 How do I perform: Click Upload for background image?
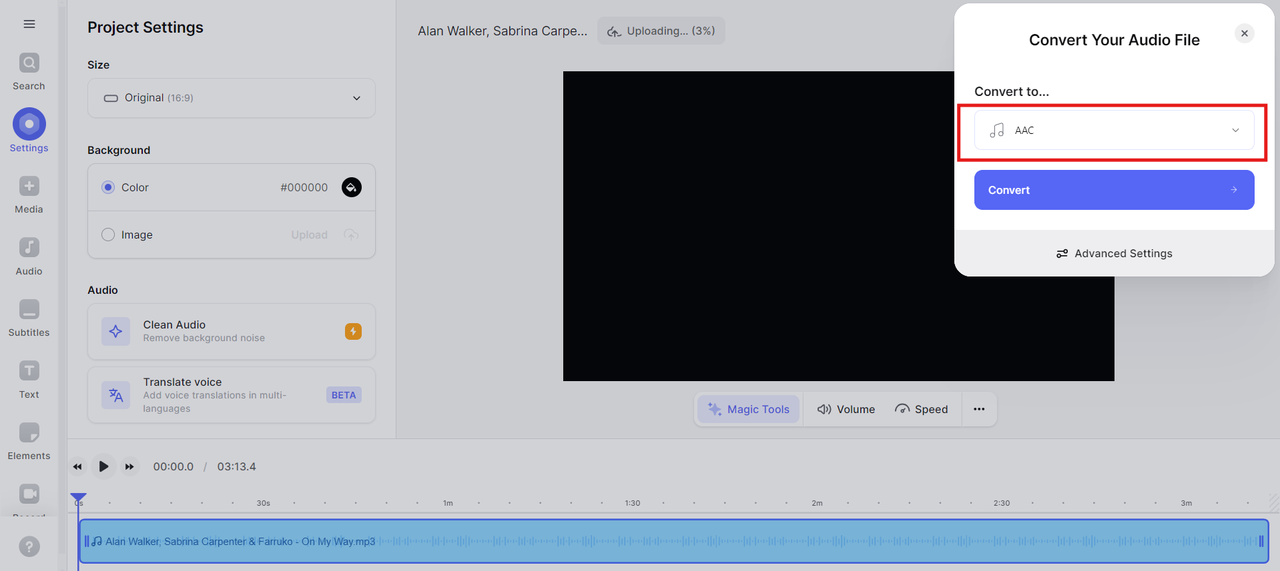pyautogui.click(x=309, y=235)
